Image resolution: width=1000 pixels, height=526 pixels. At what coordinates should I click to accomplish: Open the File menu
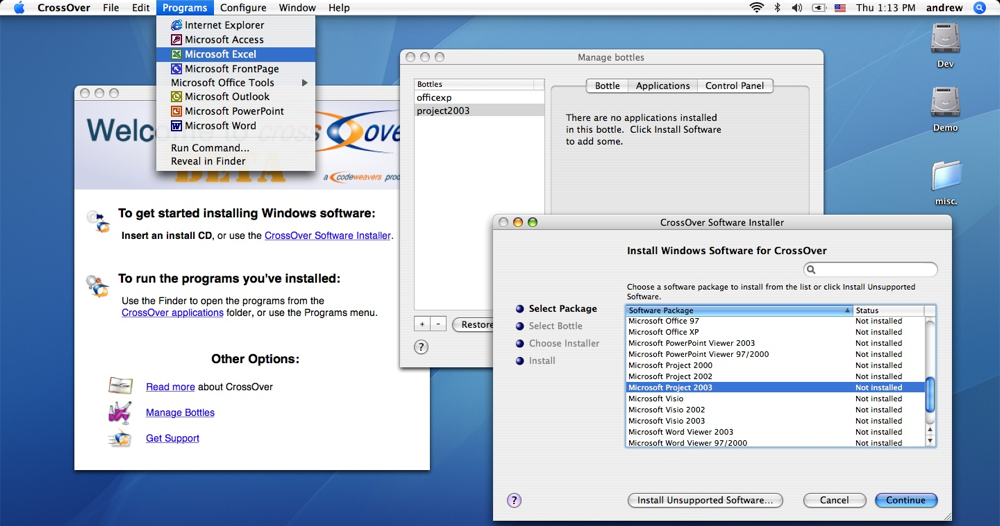(x=111, y=8)
